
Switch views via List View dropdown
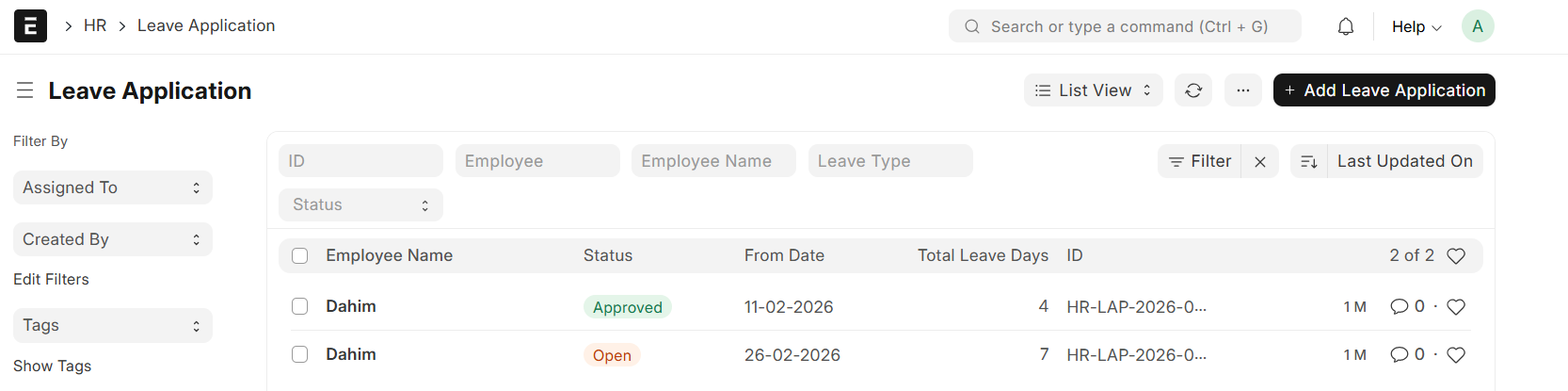tap(1094, 90)
